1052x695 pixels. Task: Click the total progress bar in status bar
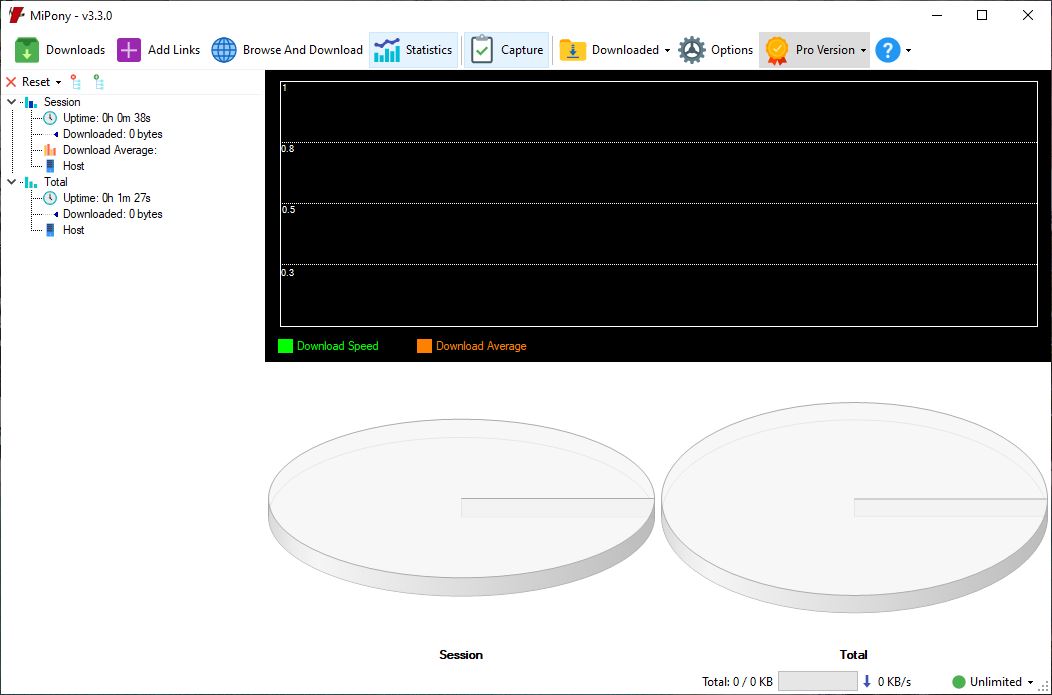[817, 682]
